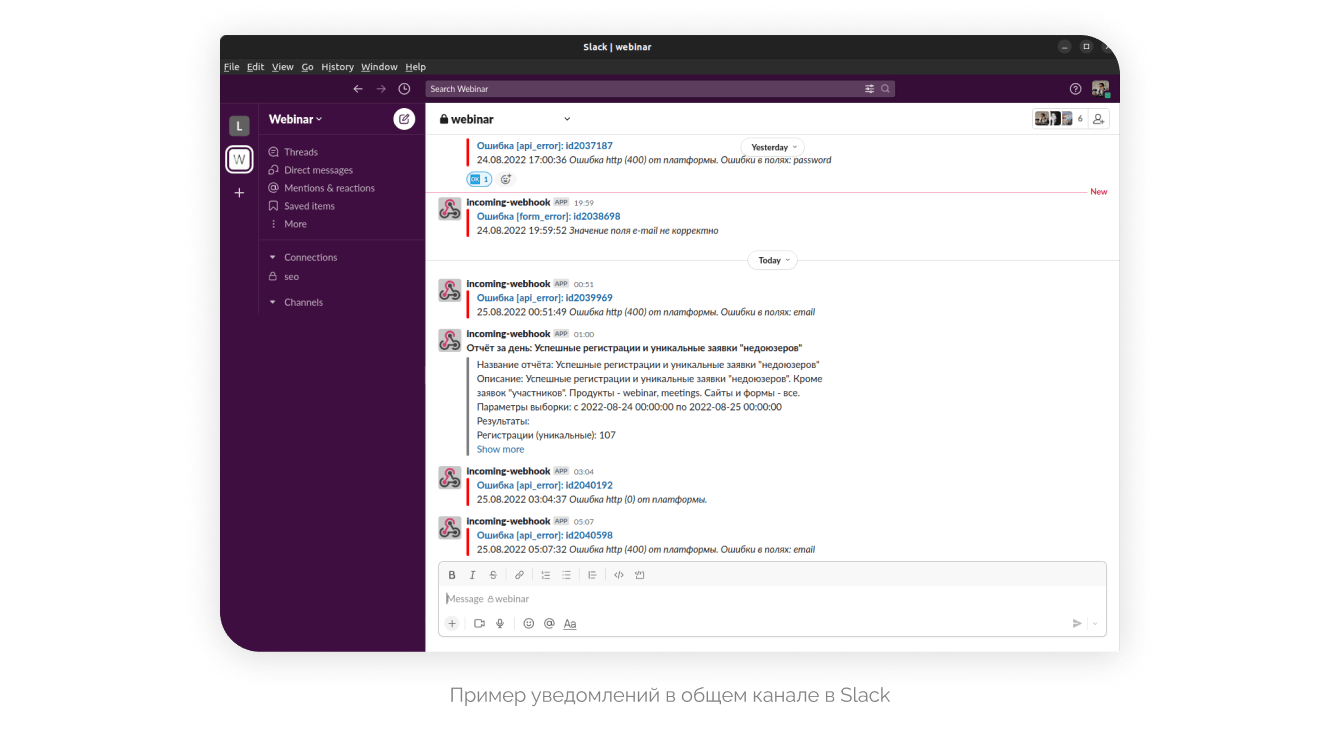
Task: Switch to the L workspace
Action: coord(239,126)
